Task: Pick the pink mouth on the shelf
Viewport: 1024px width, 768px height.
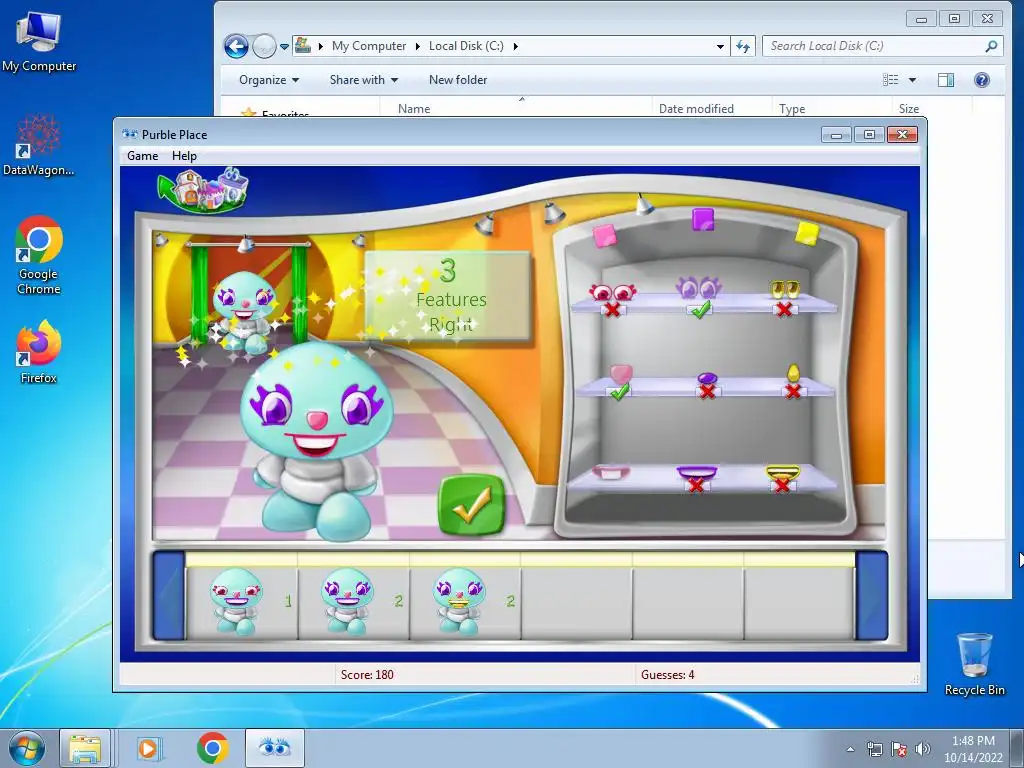Action: [x=611, y=471]
